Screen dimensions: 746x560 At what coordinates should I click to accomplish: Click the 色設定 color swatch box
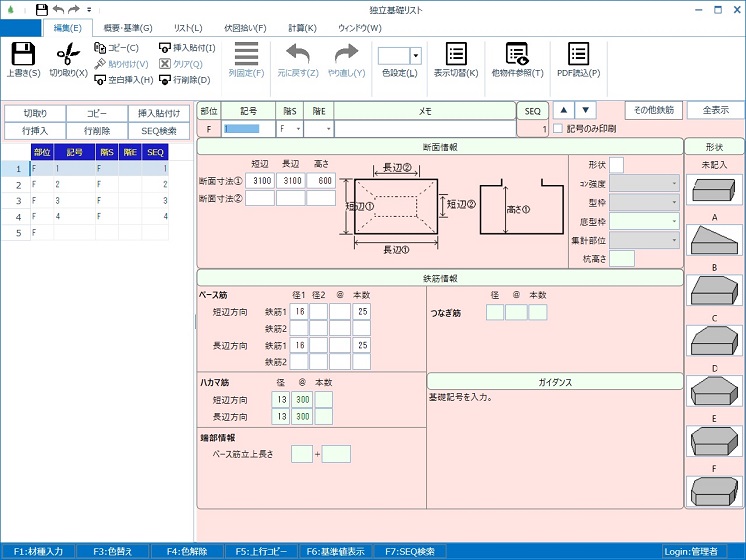[393, 56]
